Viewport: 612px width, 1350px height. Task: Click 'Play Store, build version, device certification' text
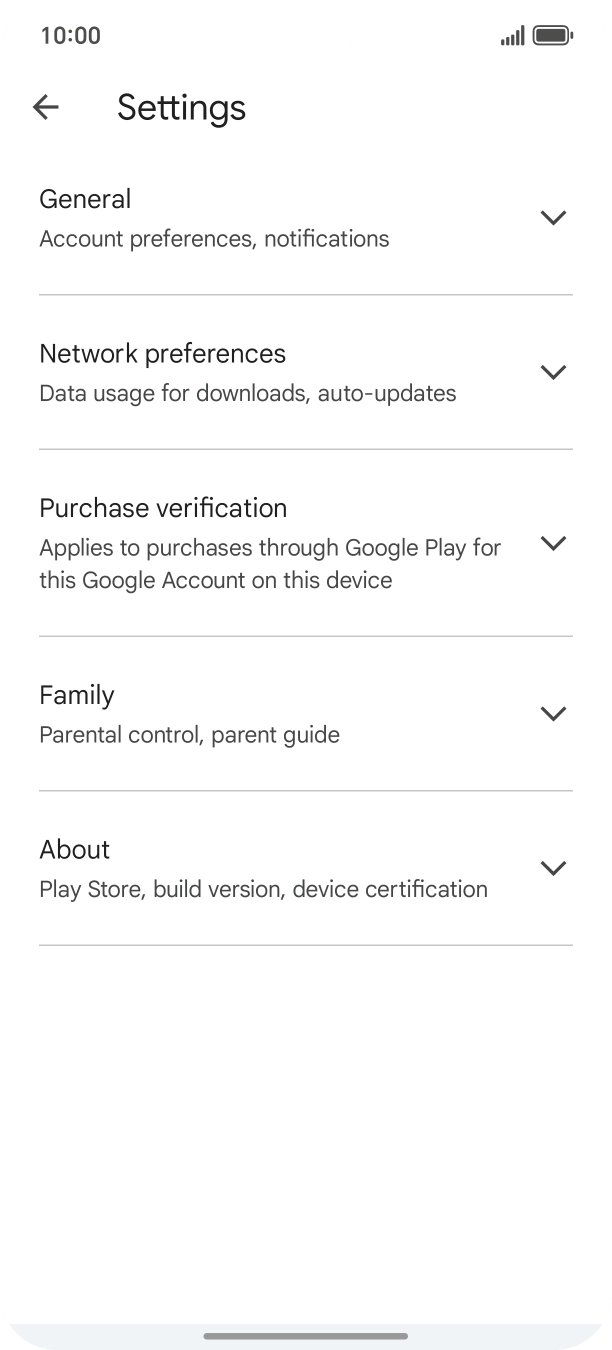(x=263, y=889)
